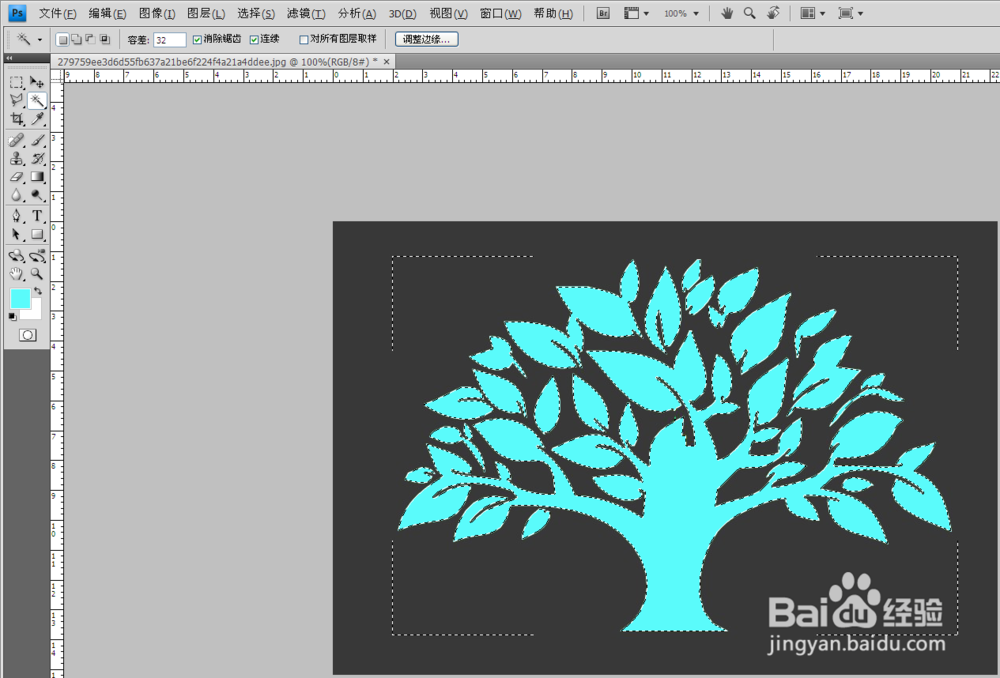This screenshot has width=1000, height=678.
Task: Pick the Blur tool
Action: coord(17,195)
